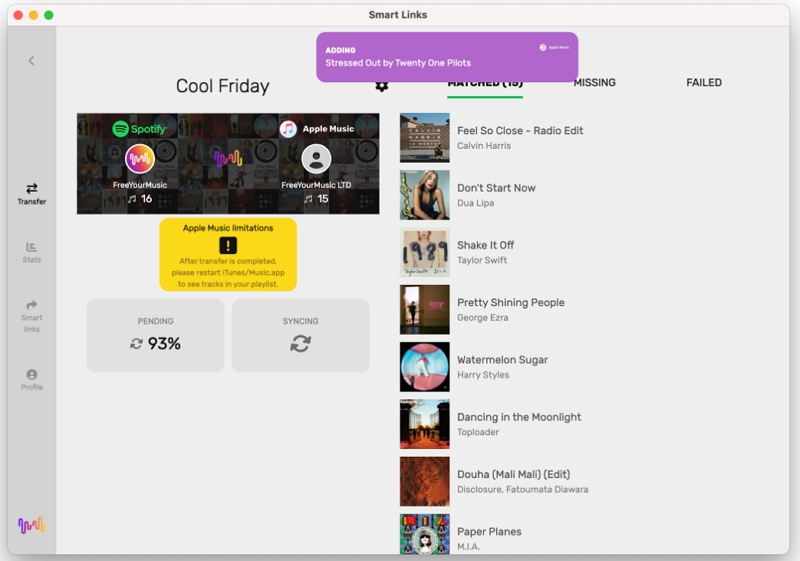Click the back arrow in sidebar
Image resolution: width=800 pixels, height=561 pixels.
click(x=31, y=61)
